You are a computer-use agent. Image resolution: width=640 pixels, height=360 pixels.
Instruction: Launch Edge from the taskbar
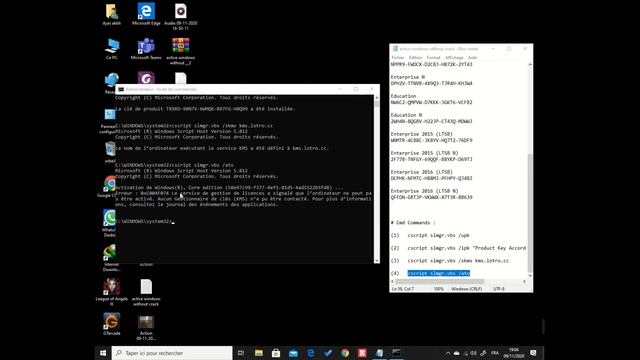[310, 353]
